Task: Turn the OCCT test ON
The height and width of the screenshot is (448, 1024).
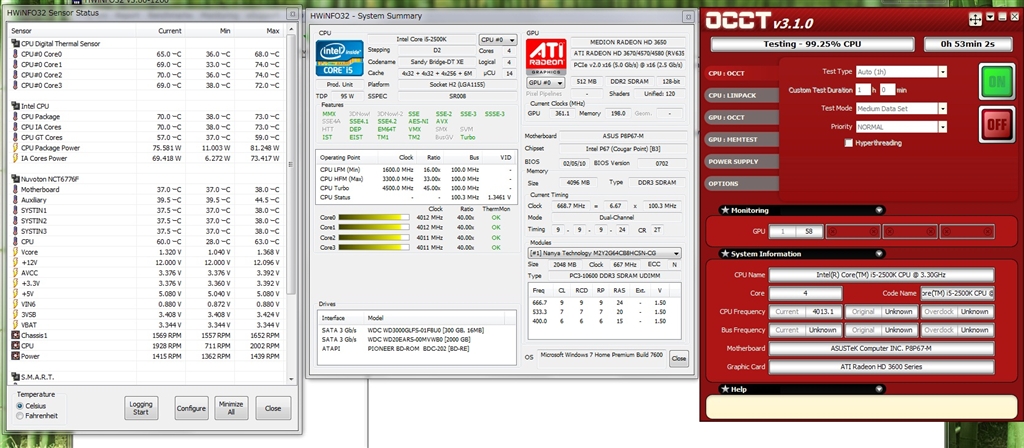Action: coord(997,82)
